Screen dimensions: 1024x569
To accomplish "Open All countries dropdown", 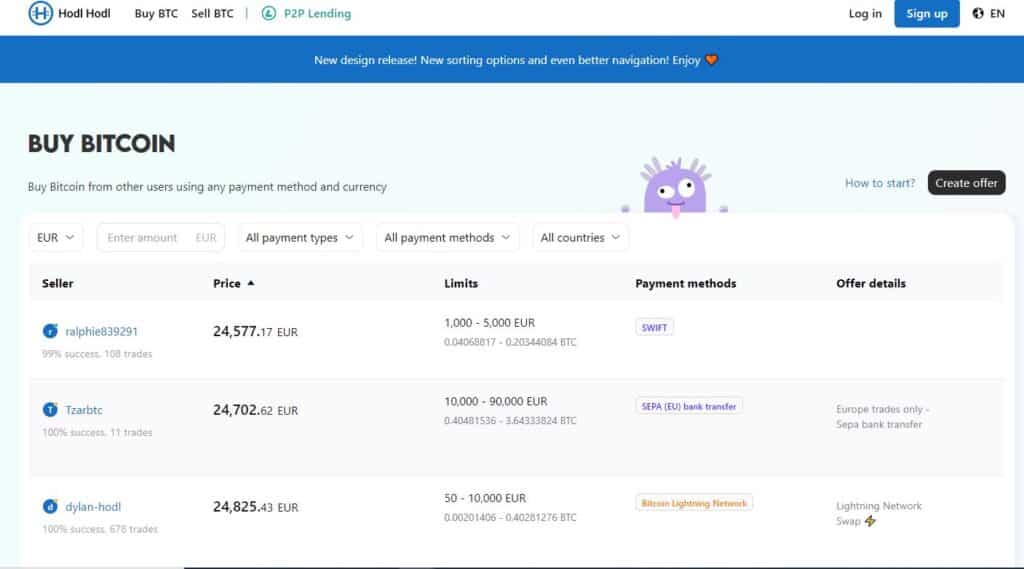I will pyautogui.click(x=580, y=238).
